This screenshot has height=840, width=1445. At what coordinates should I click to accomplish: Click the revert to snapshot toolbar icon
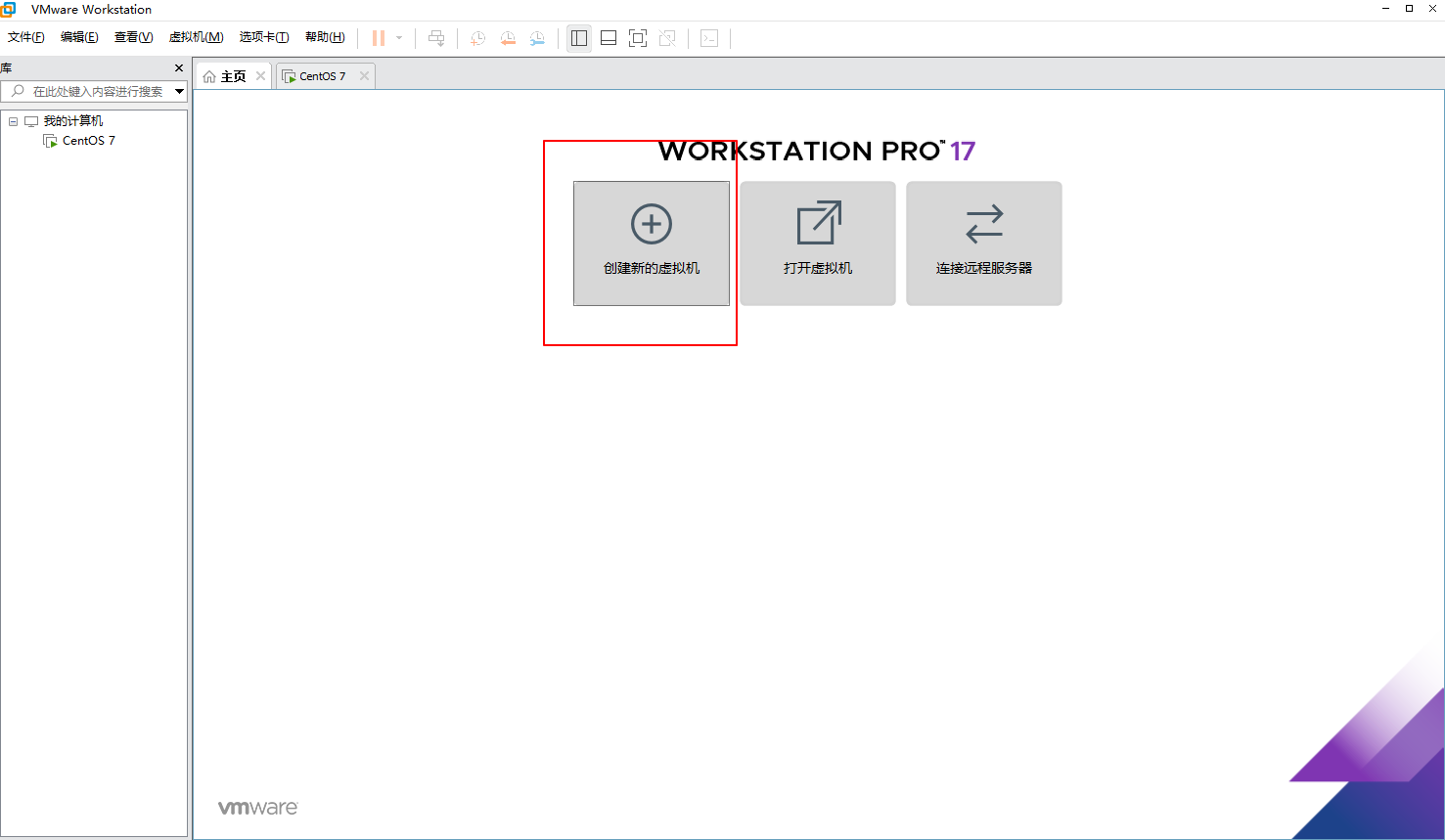tap(508, 38)
